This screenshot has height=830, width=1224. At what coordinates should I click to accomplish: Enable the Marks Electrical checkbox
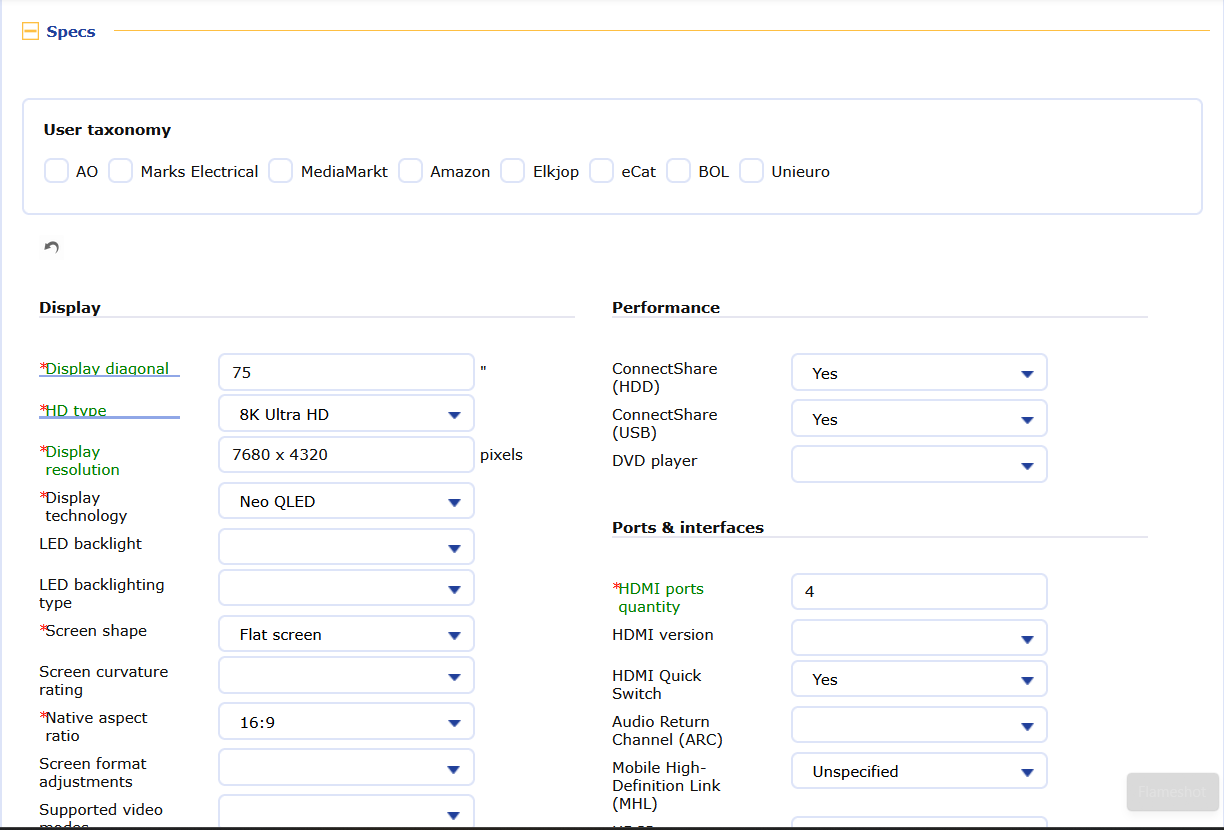(x=121, y=171)
